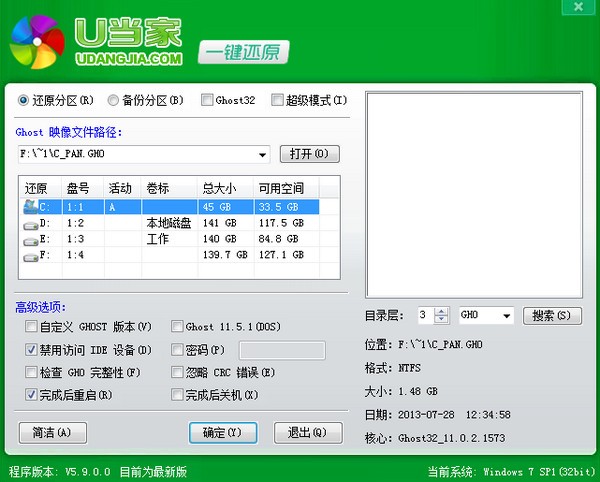Image resolution: width=600 pixels, height=482 pixels.
Task: Click the 核心 Ghost32_11.0.2.1573 text
Action: pos(435,438)
